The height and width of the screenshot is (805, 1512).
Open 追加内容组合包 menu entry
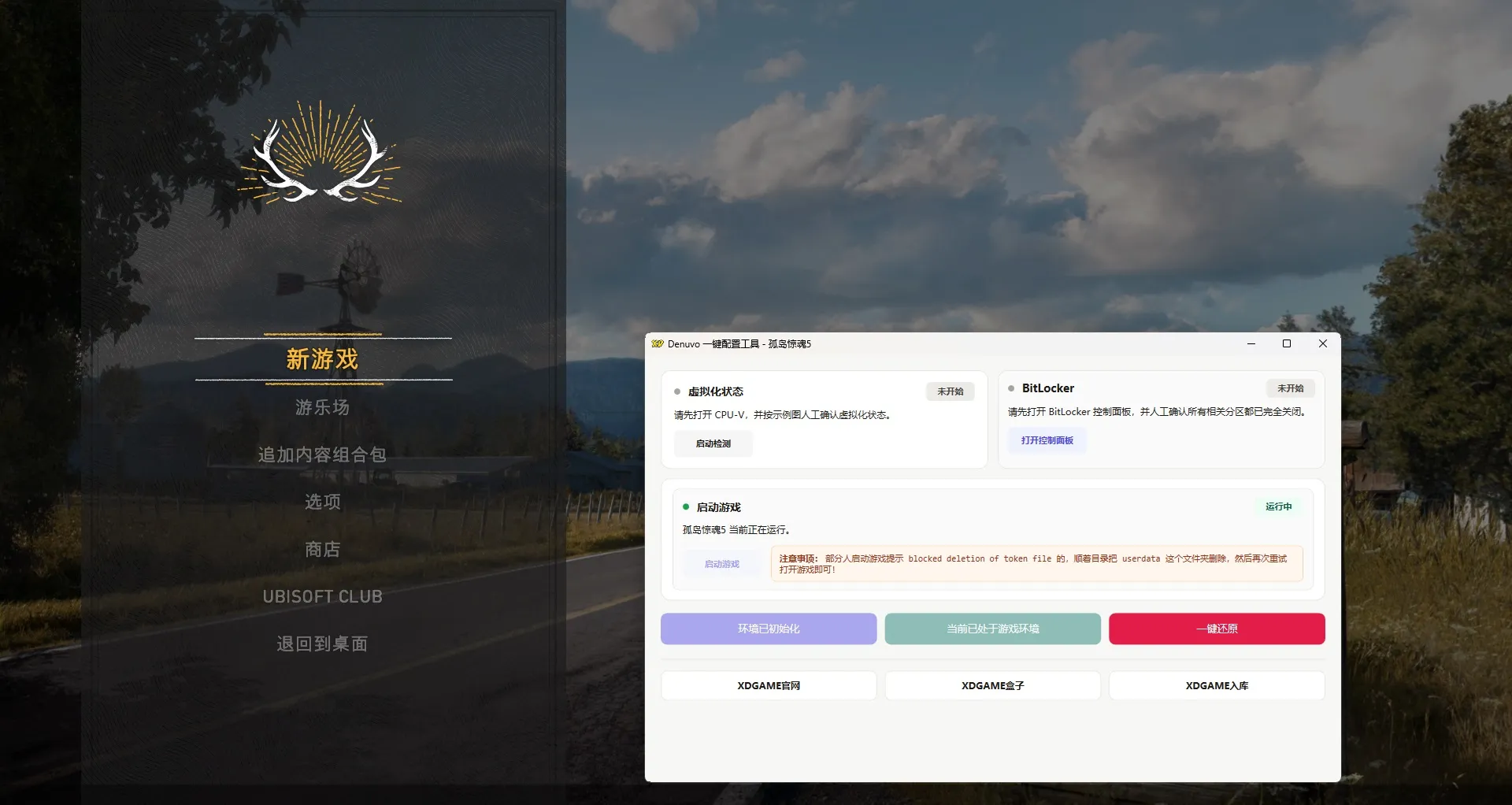[x=322, y=454]
